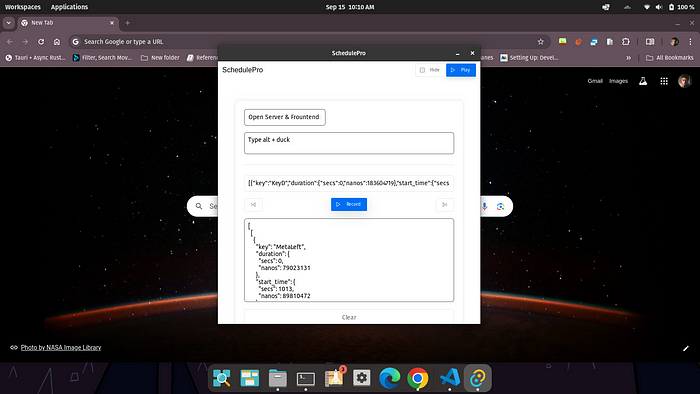The image size is (700, 394).
Task: Open Google Lens image search icon
Action: pos(500,206)
